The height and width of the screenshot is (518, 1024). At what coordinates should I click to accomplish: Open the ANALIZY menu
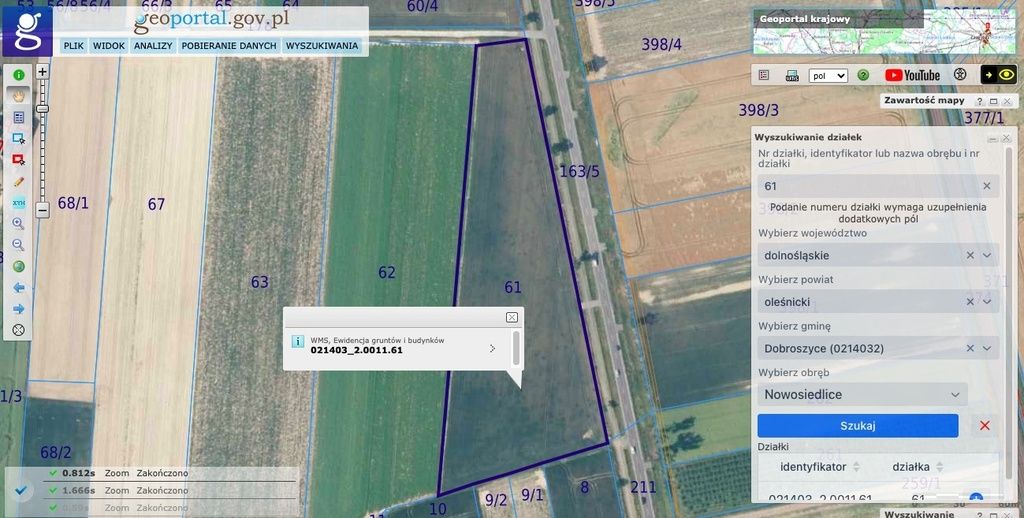[153, 46]
